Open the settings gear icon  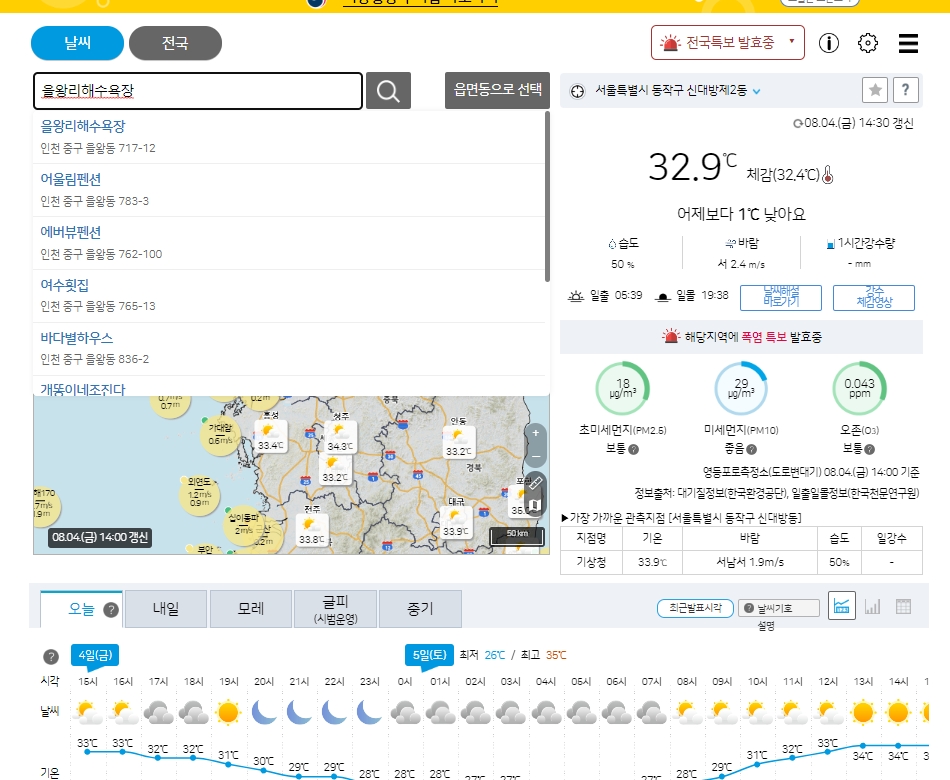coord(867,43)
